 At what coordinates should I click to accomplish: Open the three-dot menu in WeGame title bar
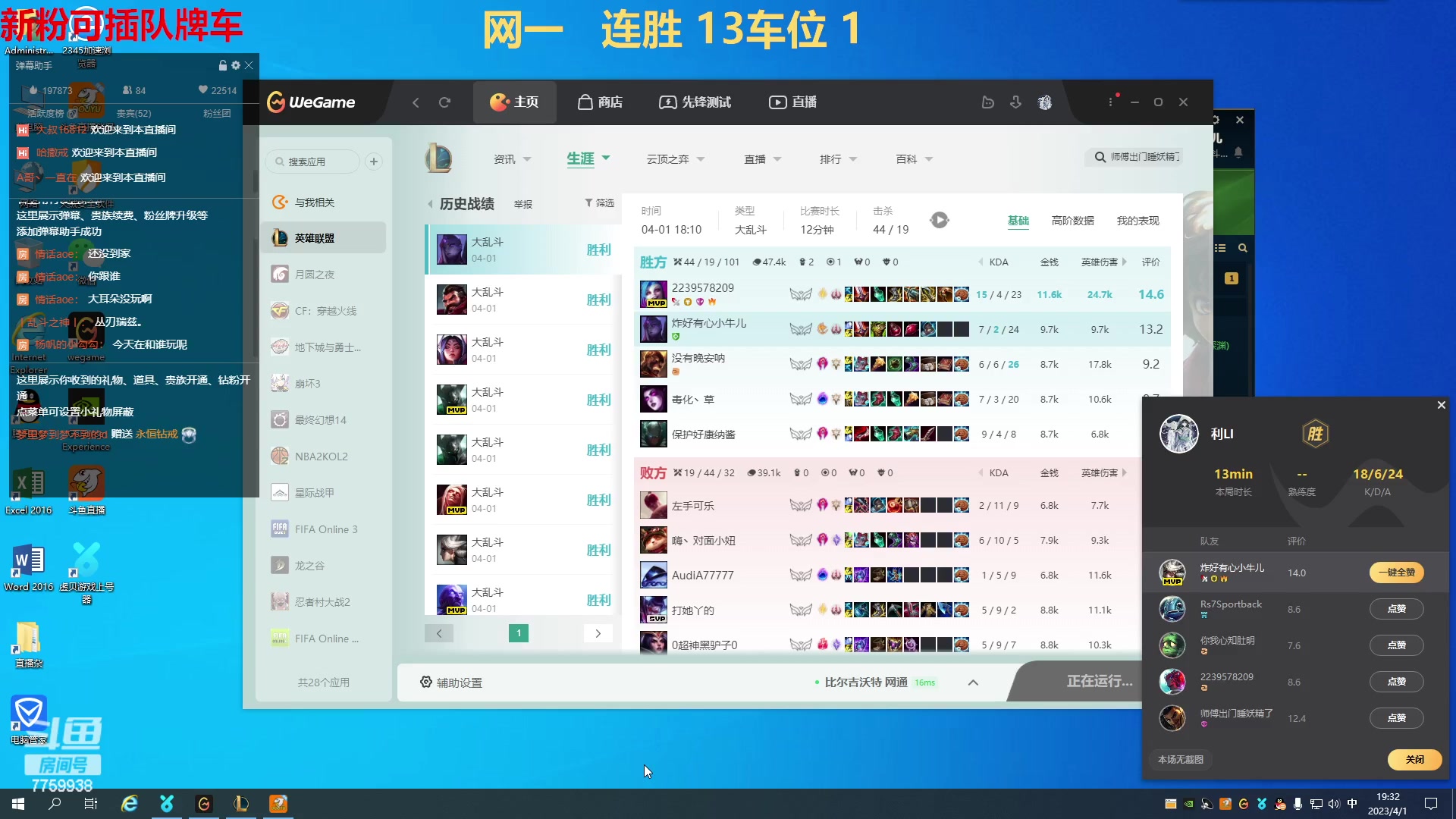click(x=1110, y=102)
